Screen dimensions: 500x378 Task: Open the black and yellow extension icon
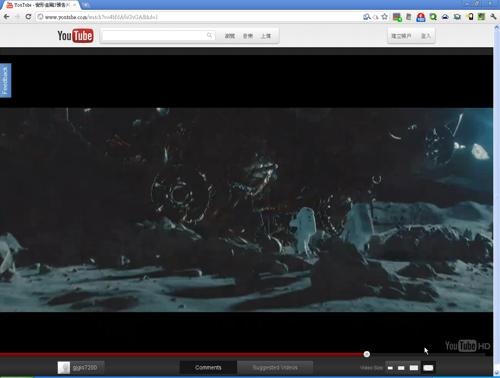pyautogui.click(x=470, y=17)
